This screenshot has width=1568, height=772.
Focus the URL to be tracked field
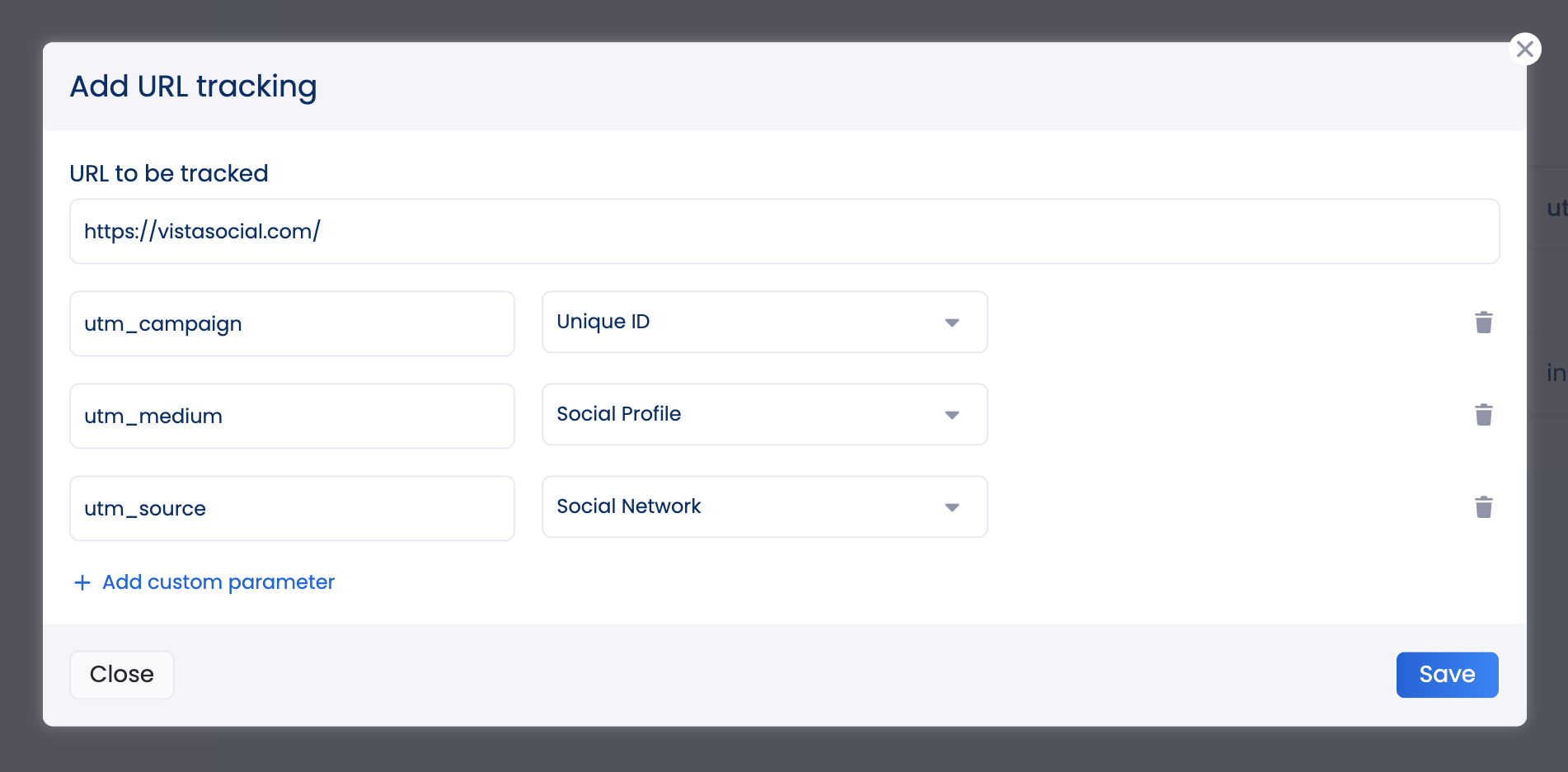coord(783,232)
